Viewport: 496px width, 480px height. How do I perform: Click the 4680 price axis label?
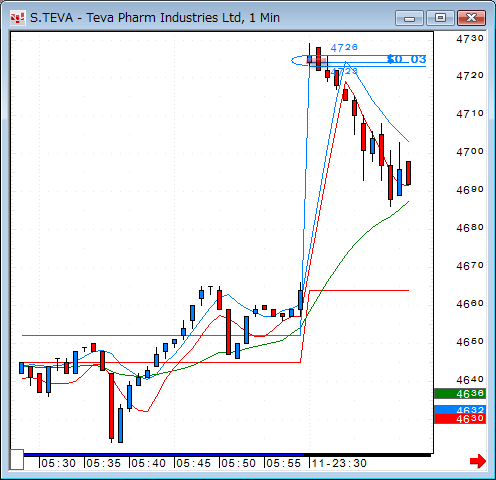tap(470, 228)
